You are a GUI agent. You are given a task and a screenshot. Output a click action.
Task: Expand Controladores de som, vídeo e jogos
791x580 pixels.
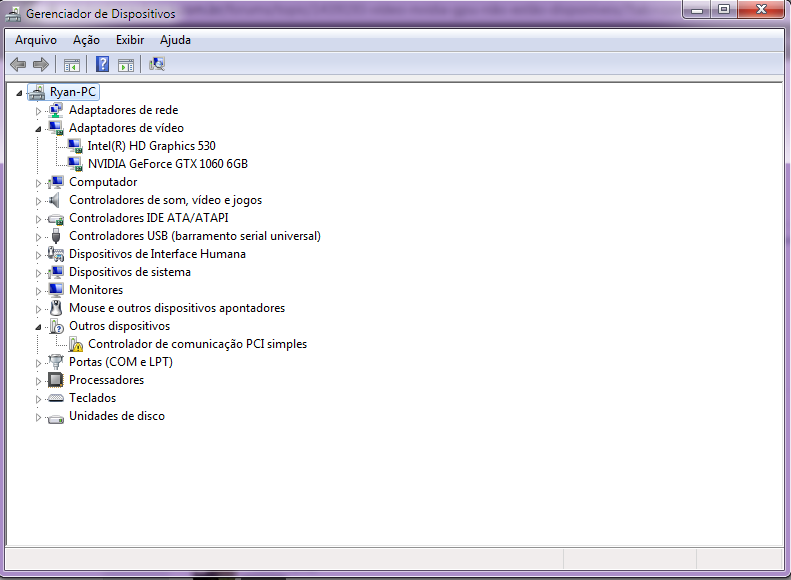(x=38, y=201)
